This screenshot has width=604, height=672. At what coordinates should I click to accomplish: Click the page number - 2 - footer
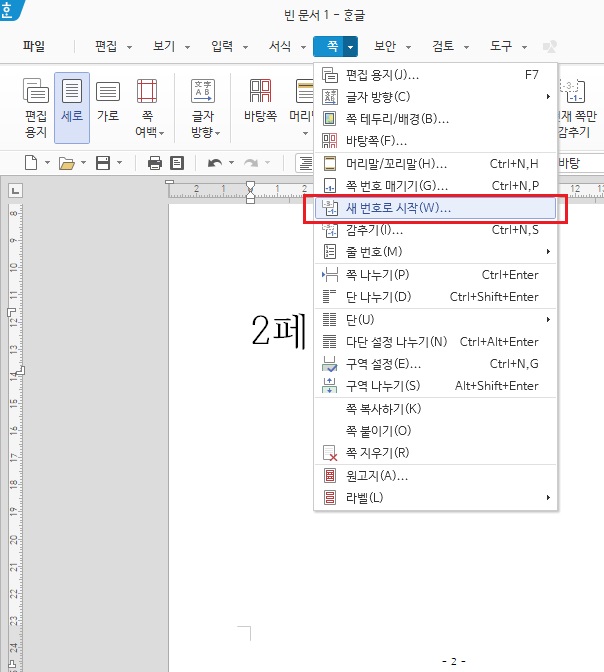point(454,661)
